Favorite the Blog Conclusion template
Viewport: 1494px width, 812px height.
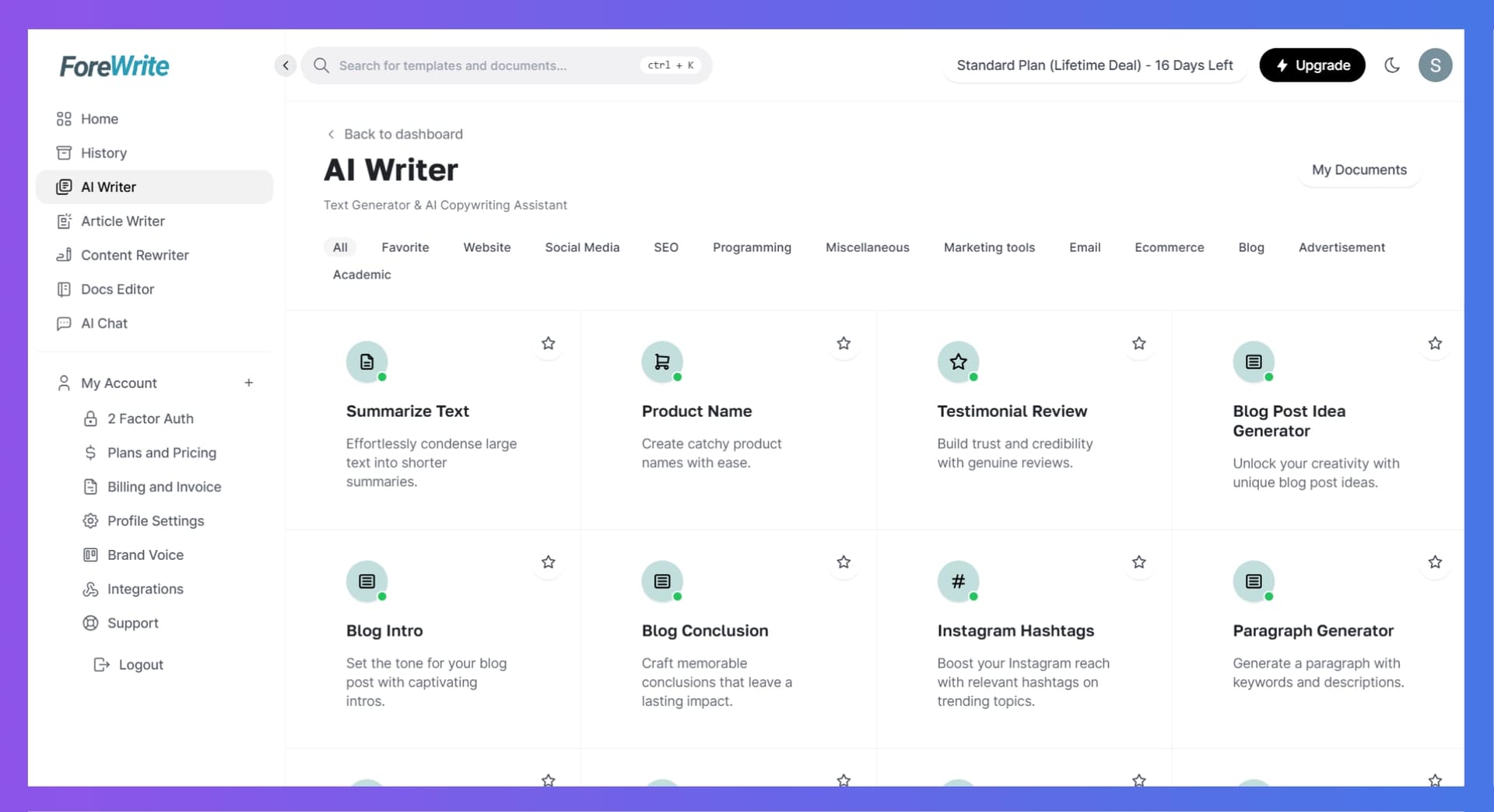coord(843,562)
